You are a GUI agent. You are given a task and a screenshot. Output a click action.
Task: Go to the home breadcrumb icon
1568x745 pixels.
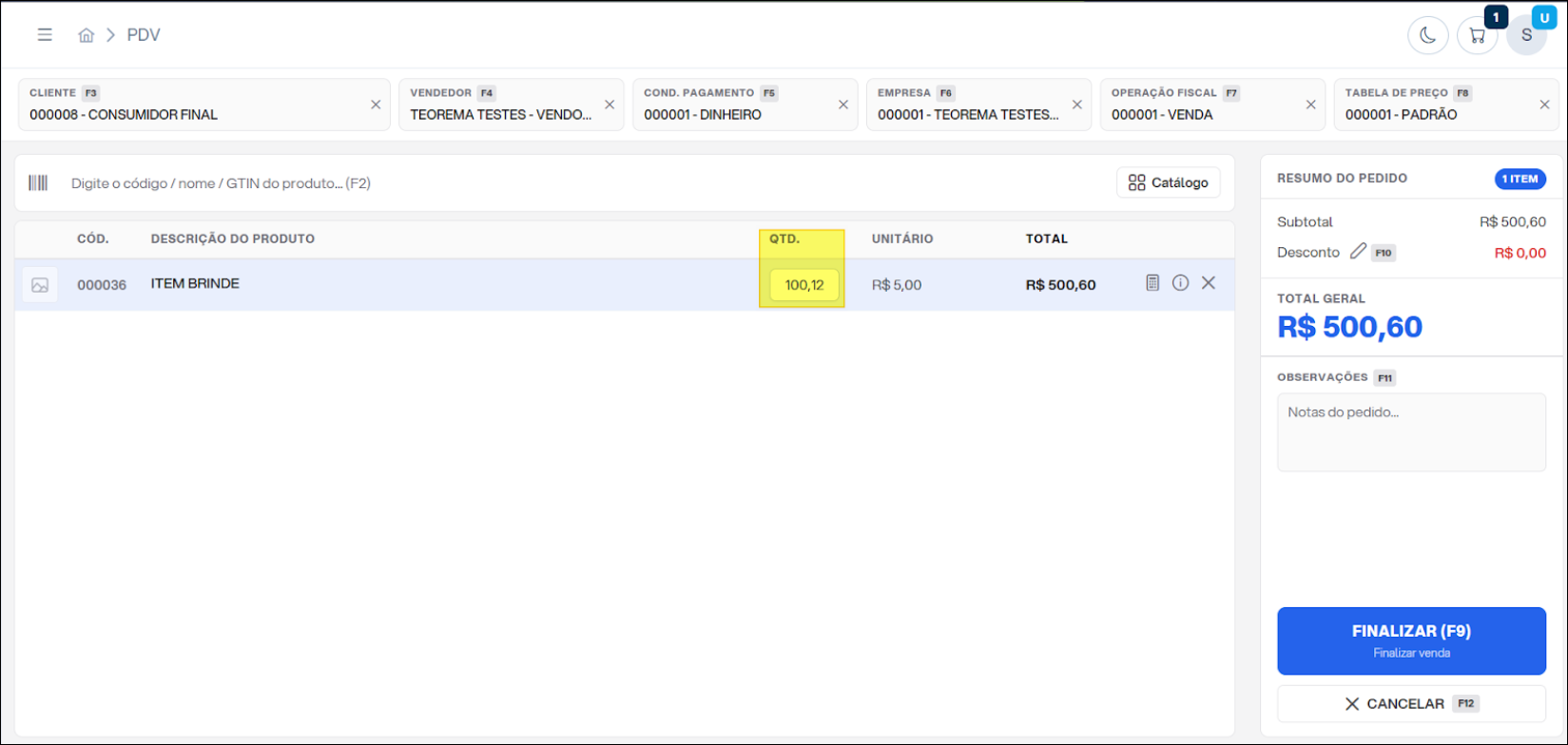[x=87, y=35]
